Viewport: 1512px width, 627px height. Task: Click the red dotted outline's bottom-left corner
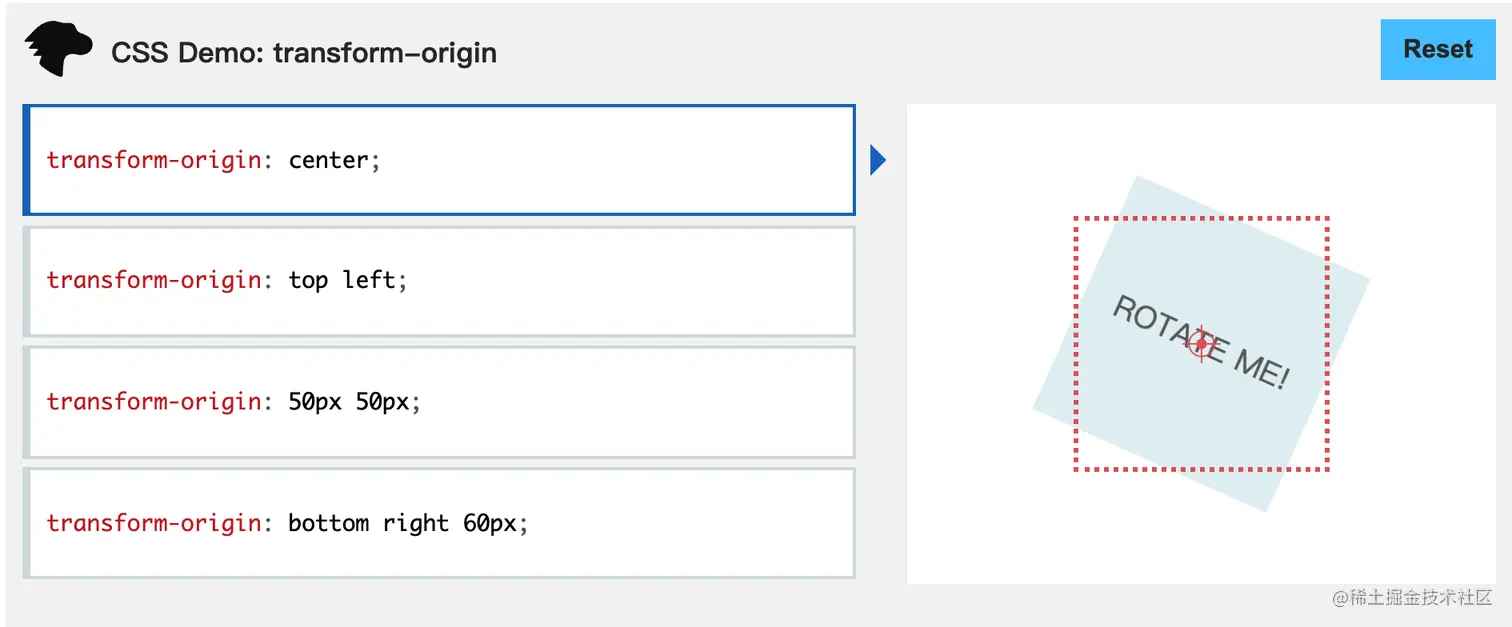coord(1076,468)
